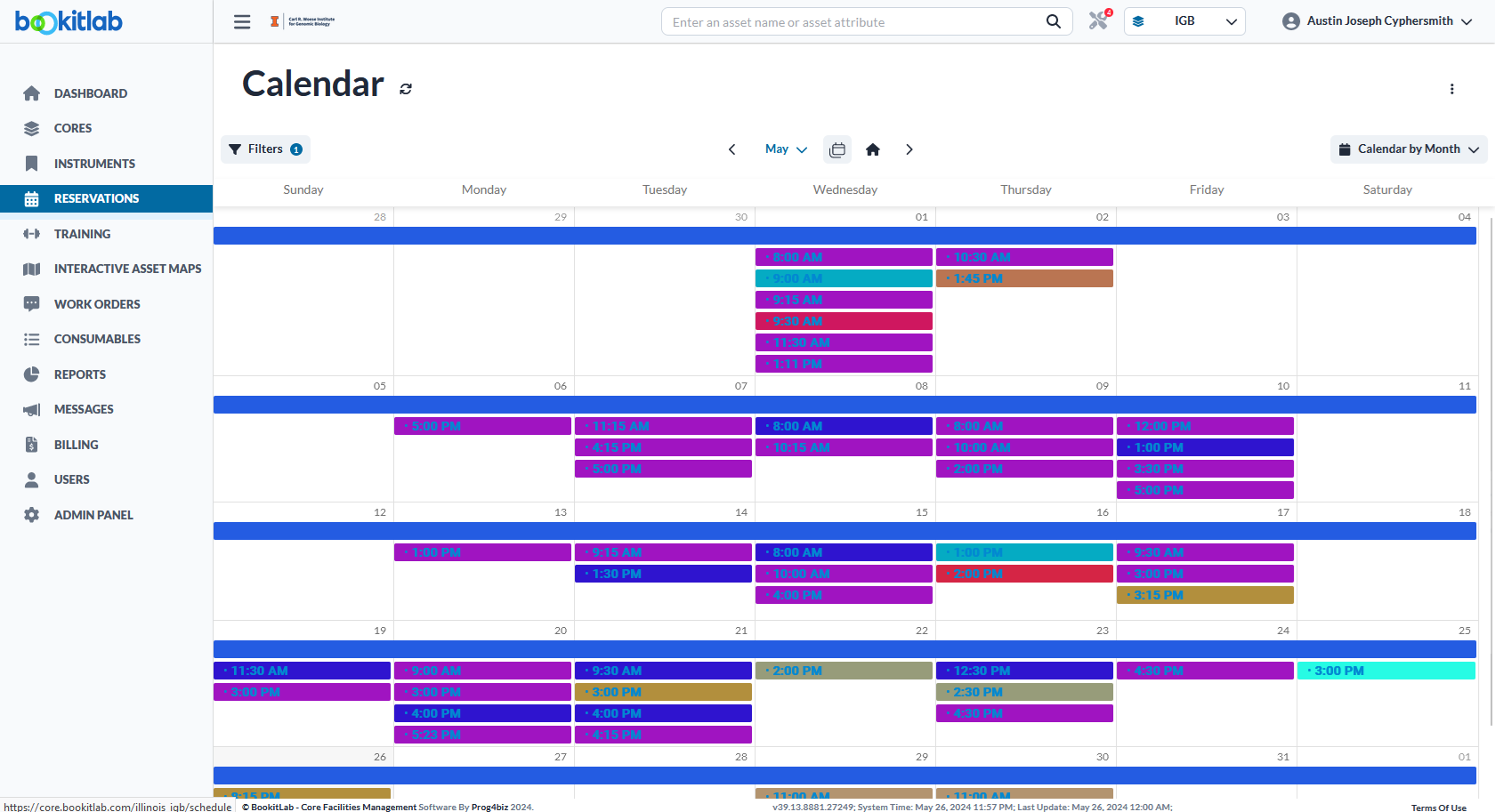Click the institute logo in header
This screenshot has width=1495, height=812.
coord(303,21)
